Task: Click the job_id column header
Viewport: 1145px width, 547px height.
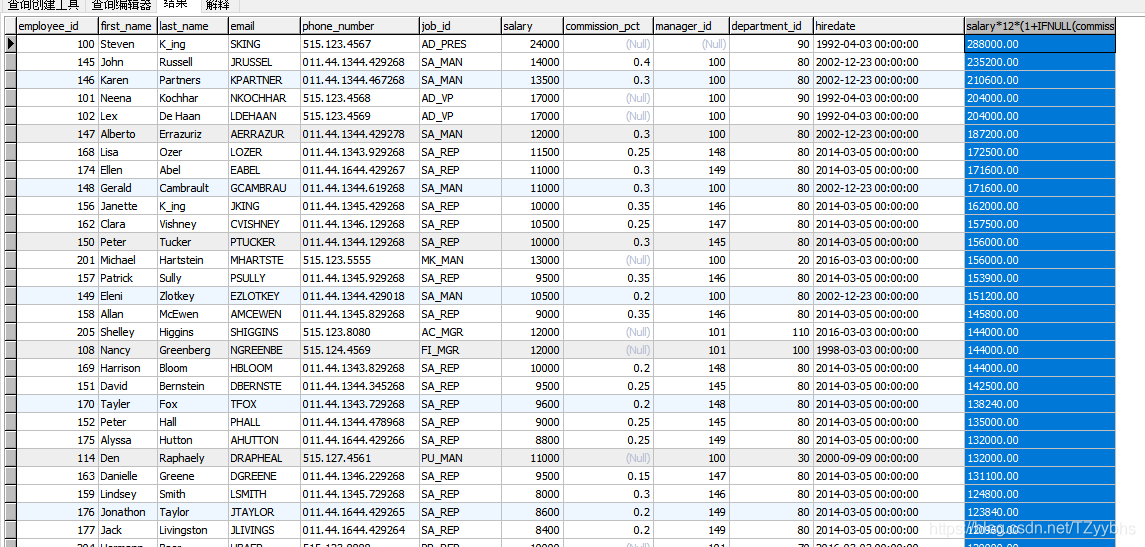Action: coord(459,26)
